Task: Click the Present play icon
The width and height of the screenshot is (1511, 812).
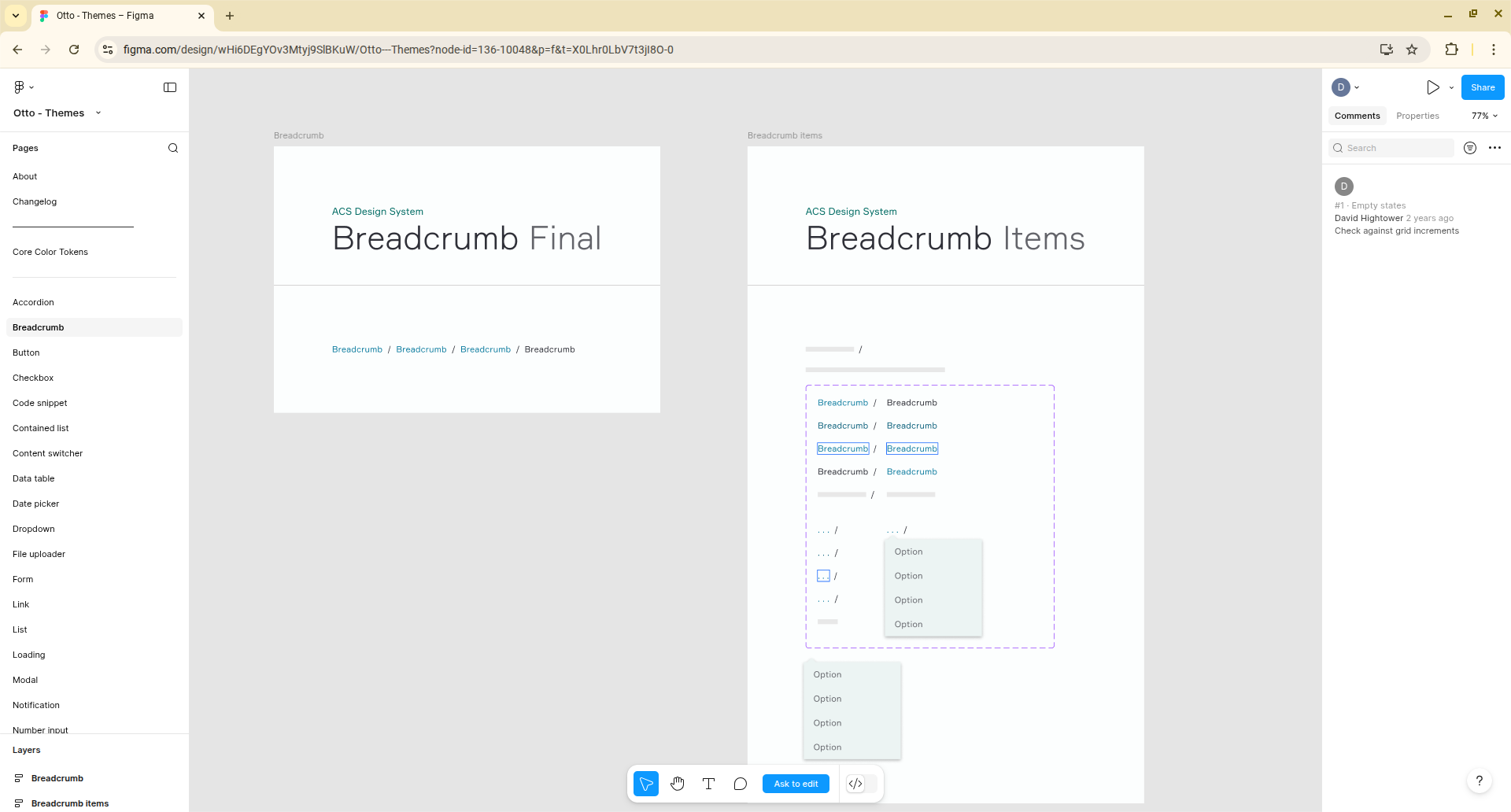Action: pos(1432,87)
